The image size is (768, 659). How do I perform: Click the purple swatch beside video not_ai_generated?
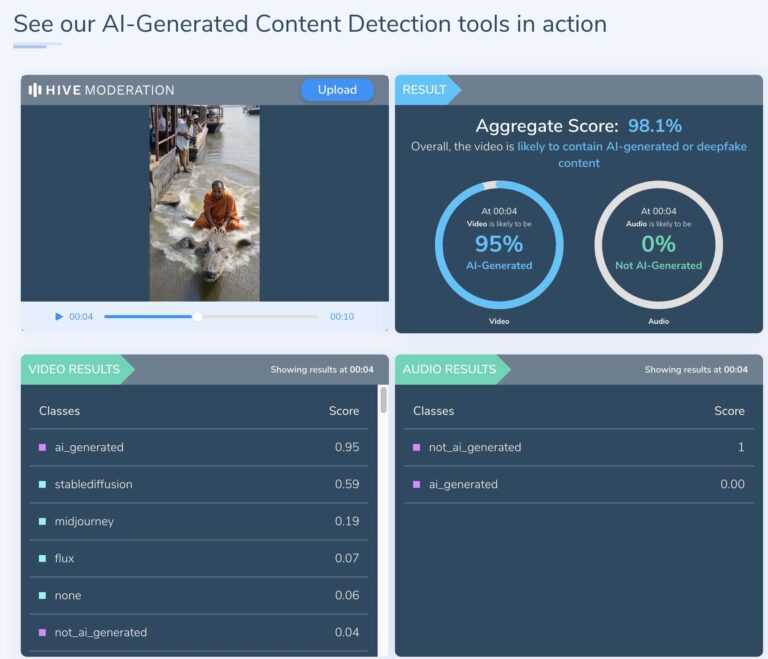point(43,633)
